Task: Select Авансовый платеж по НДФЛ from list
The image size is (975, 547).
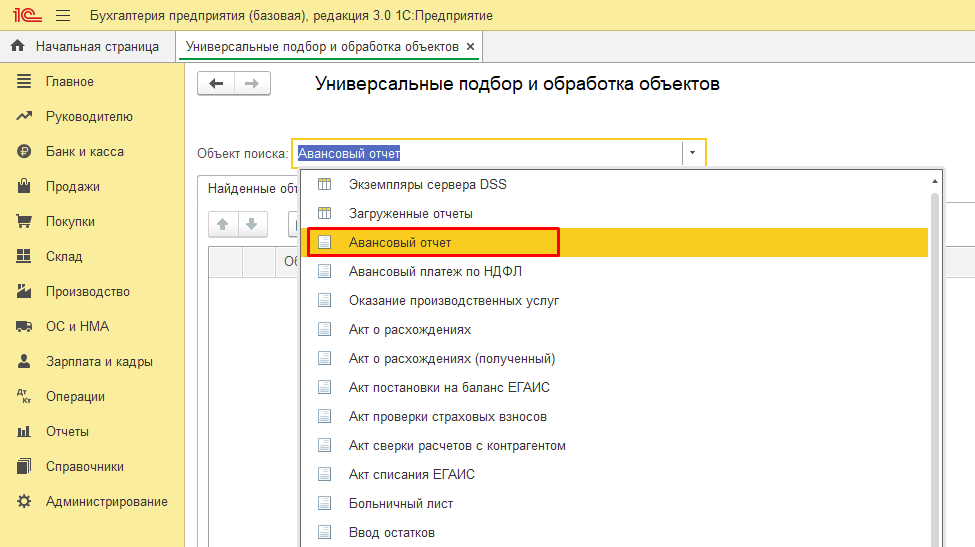Action: click(435, 271)
